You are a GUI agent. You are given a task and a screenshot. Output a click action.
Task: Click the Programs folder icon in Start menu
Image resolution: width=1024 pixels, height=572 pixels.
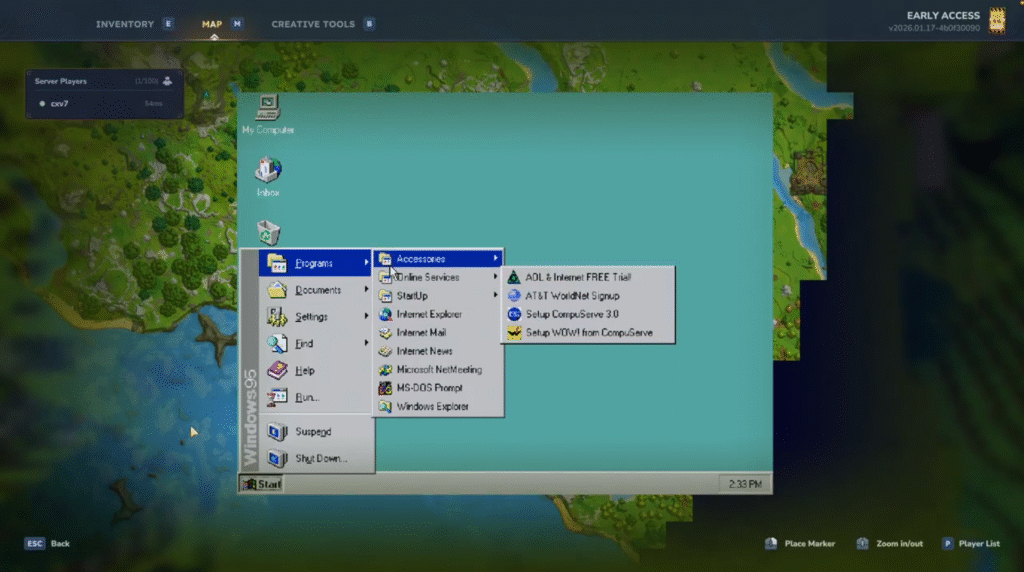277,263
